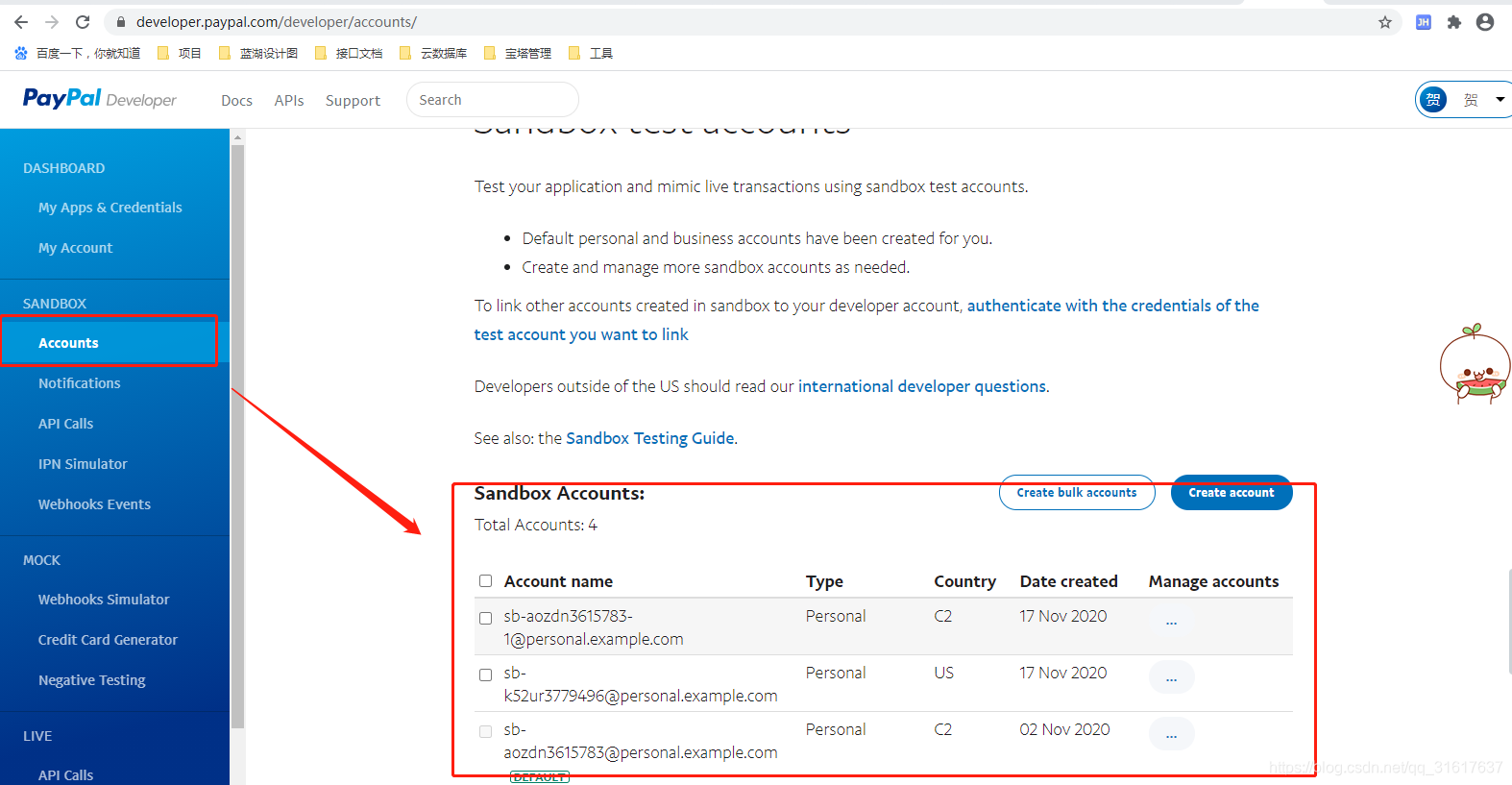
Task: Open the 接口文档 bookmark folder
Action: point(349,53)
